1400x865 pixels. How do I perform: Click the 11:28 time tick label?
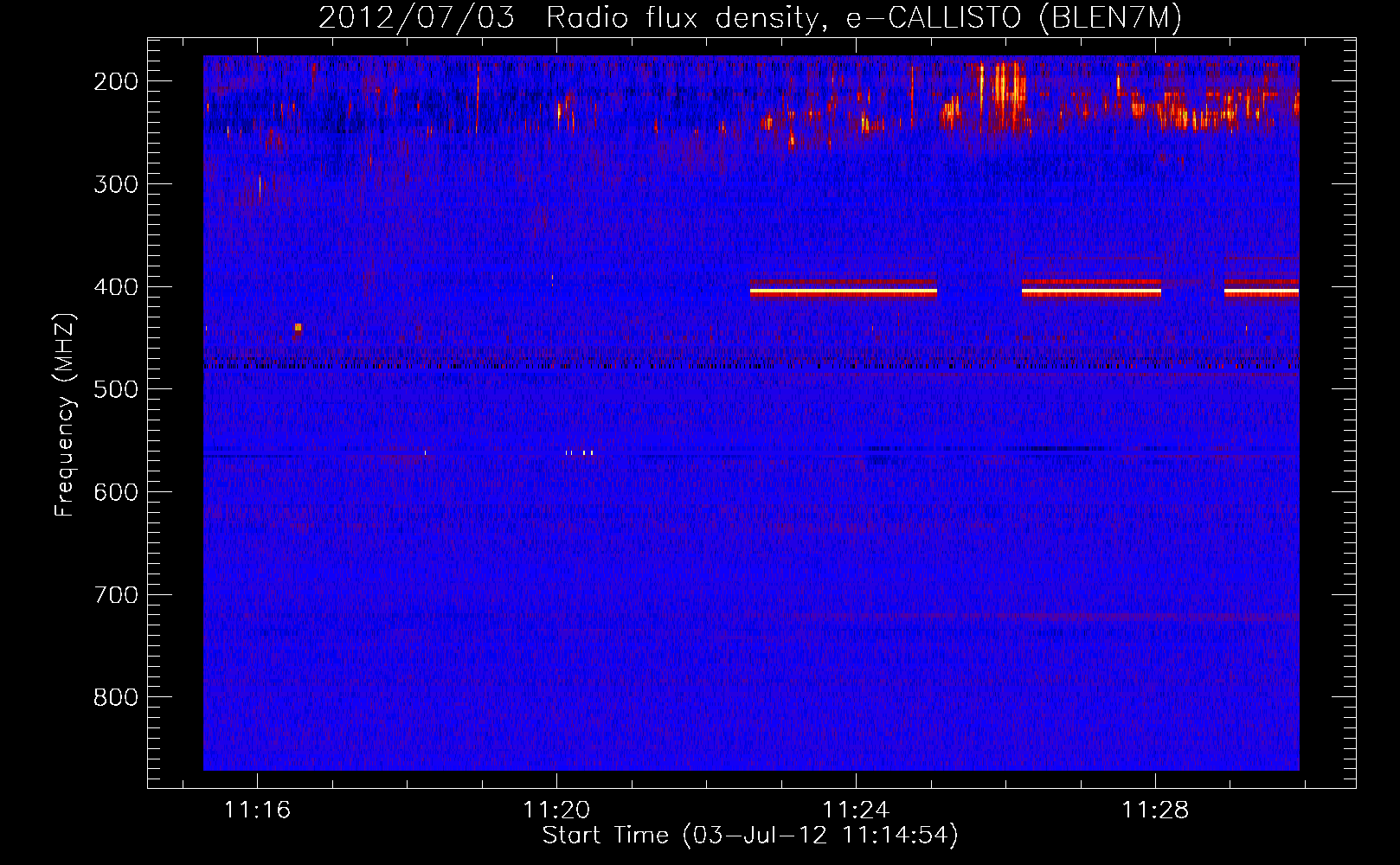tap(1155, 810)
